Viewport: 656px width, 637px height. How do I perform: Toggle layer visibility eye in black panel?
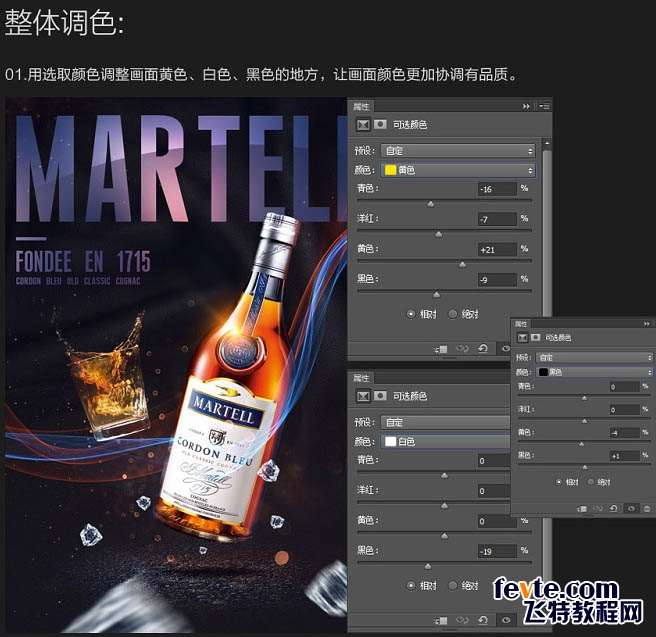point(631,509)
